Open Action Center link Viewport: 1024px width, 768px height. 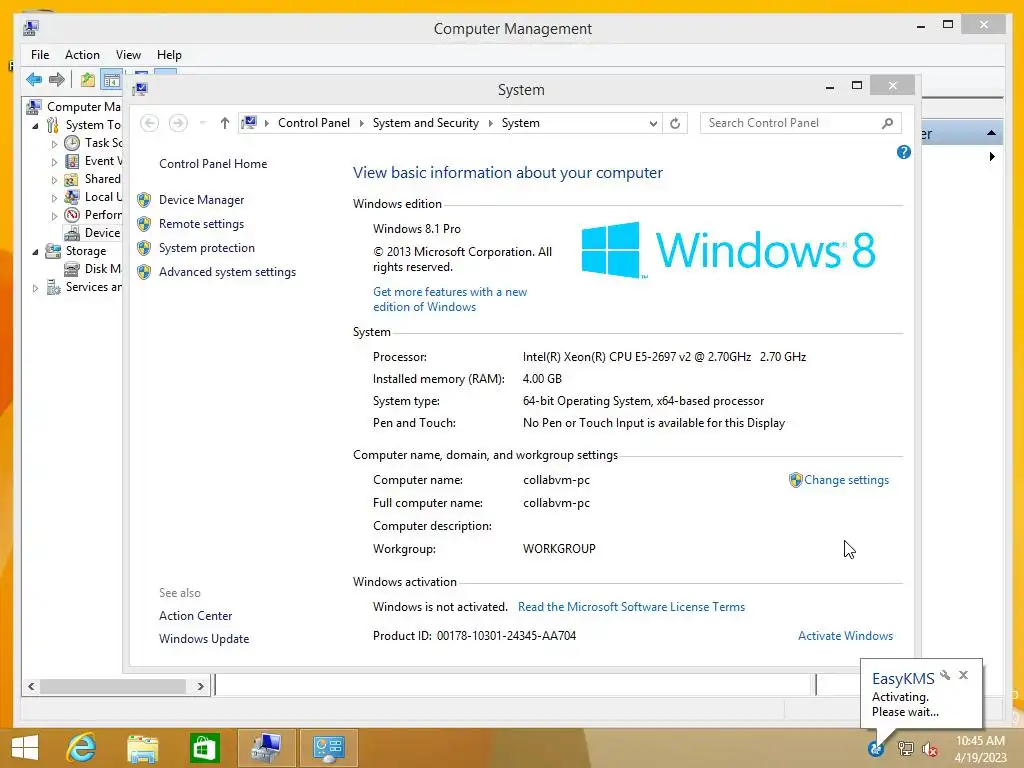click(x=195, y=616)
